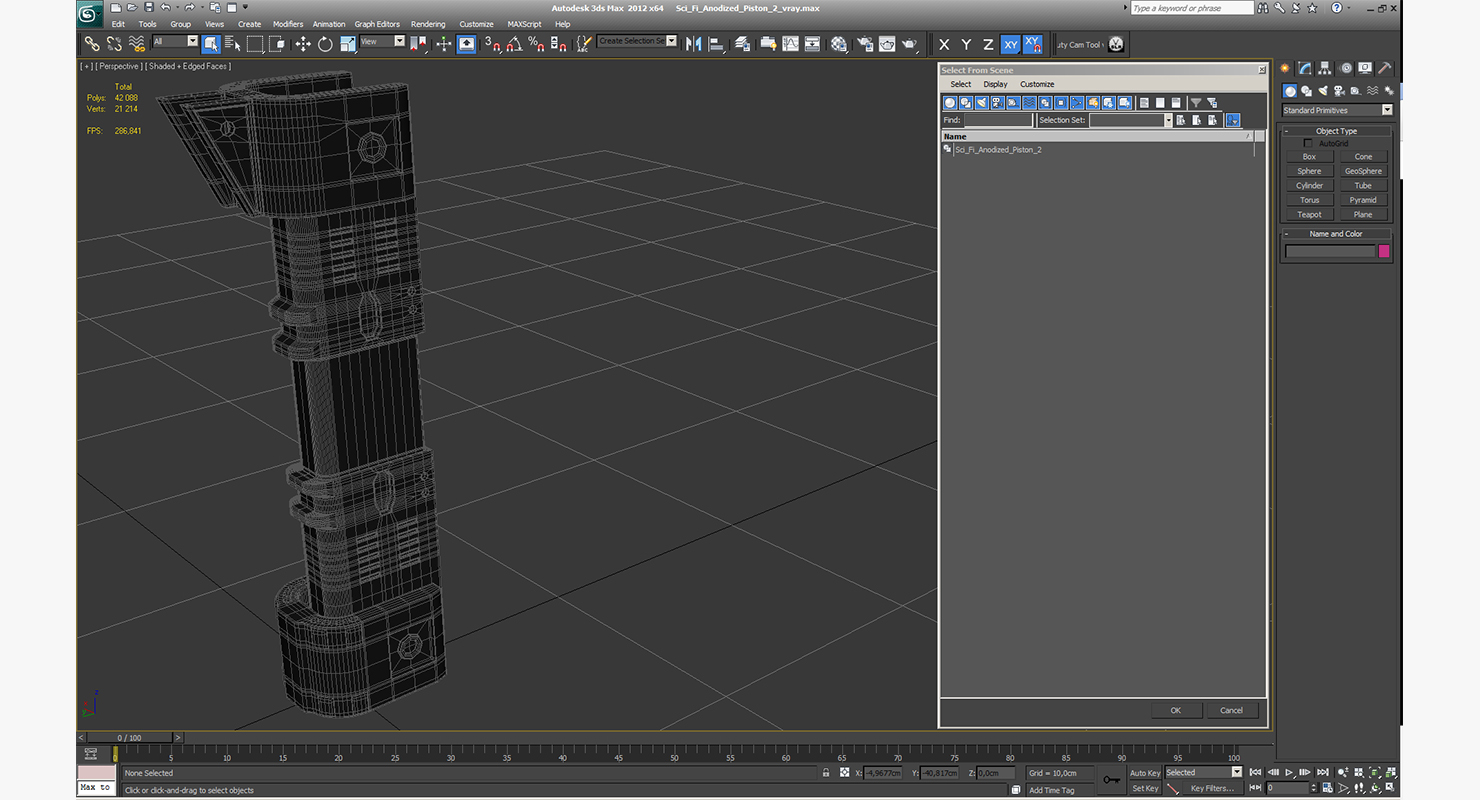Toggle Display Cameras filter in Select From Scene
The height and width of the screenshot is (800, 1480).
coord(998,103)
